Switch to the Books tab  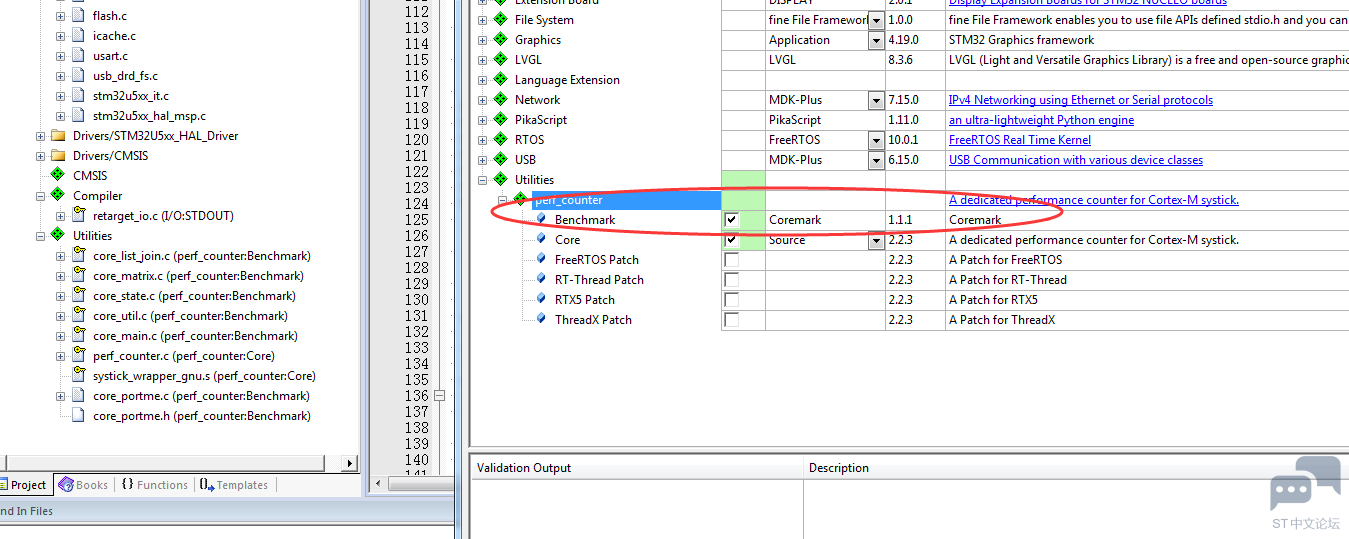pos(83,485)
